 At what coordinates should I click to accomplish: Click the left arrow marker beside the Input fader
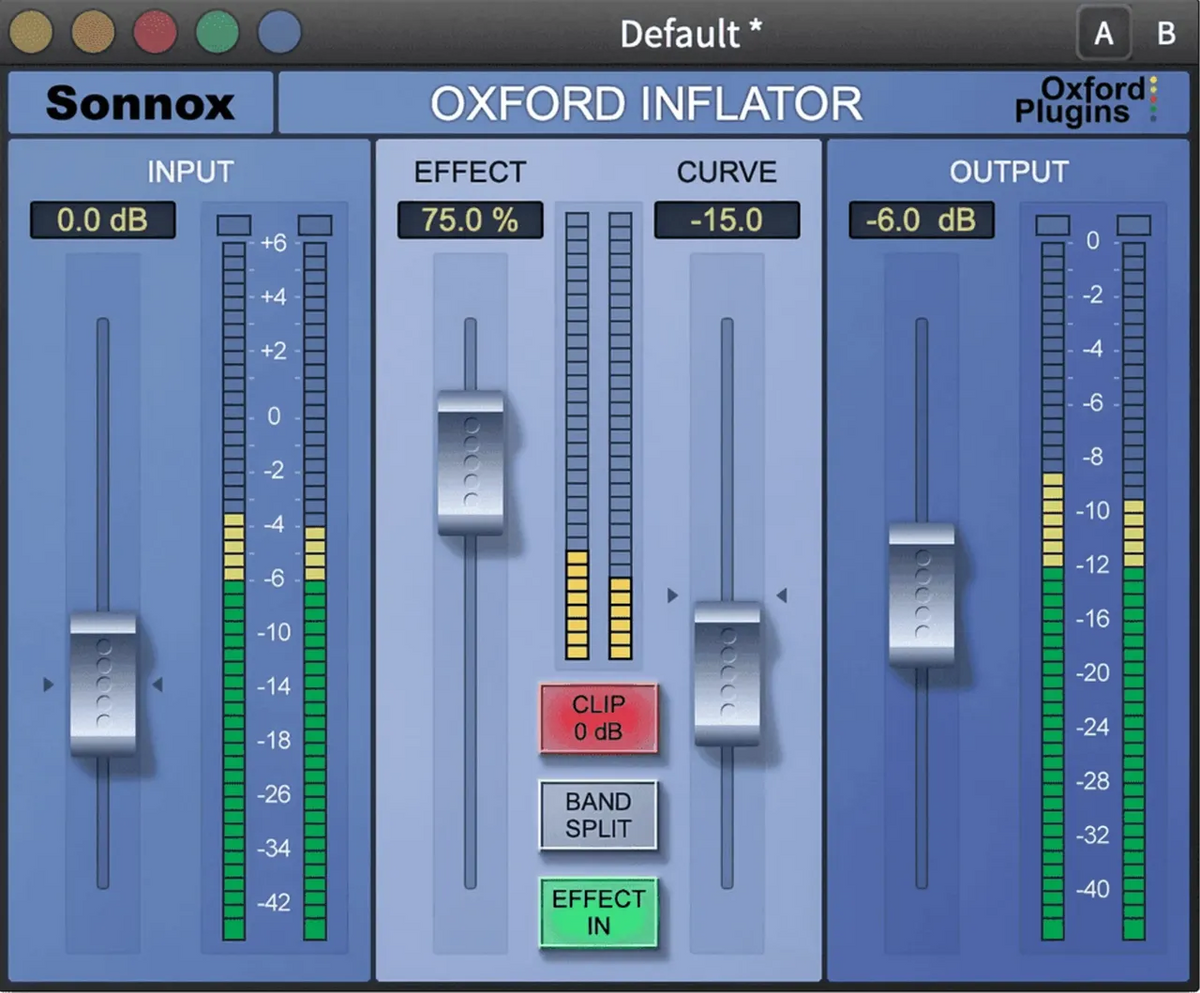pyautogui.click(x=47, y=684)
